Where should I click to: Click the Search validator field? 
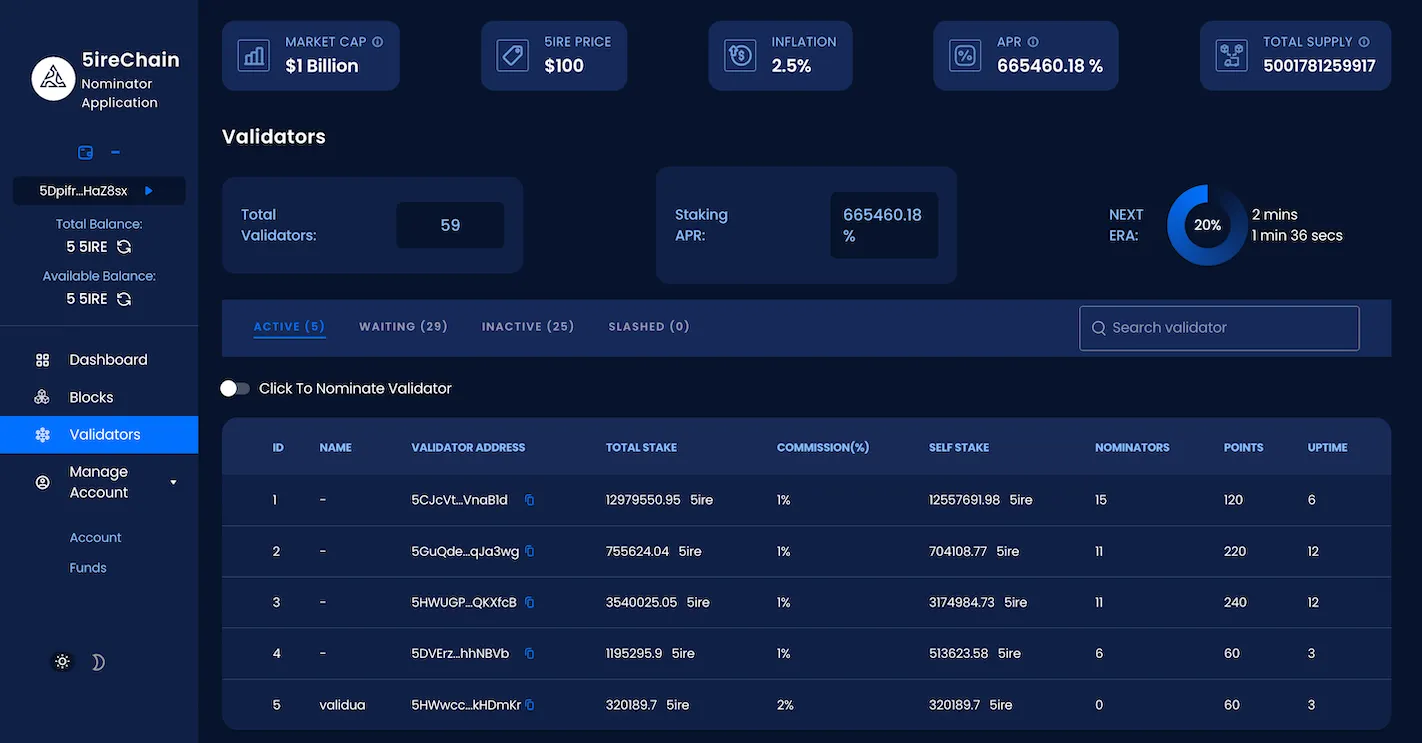click(x=1219, y=328)
